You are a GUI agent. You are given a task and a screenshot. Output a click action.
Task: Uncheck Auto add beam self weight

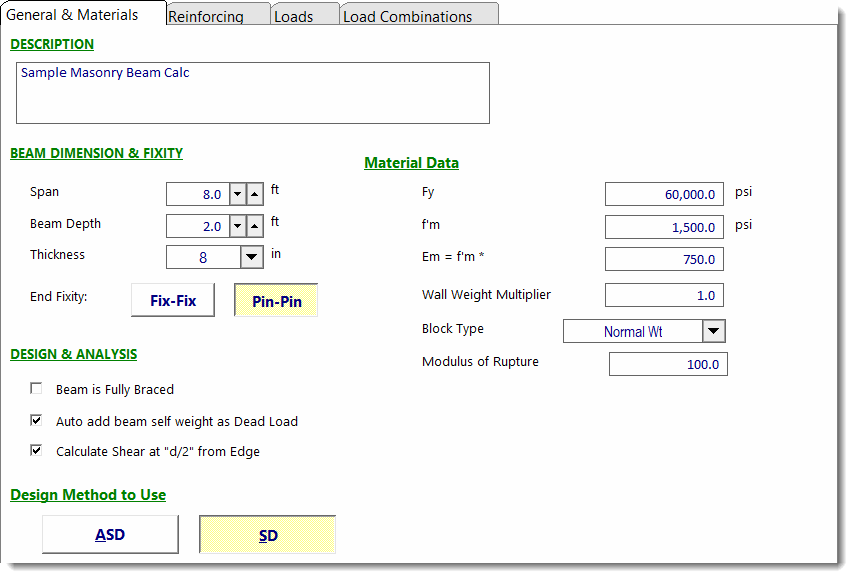click(37, 421)
